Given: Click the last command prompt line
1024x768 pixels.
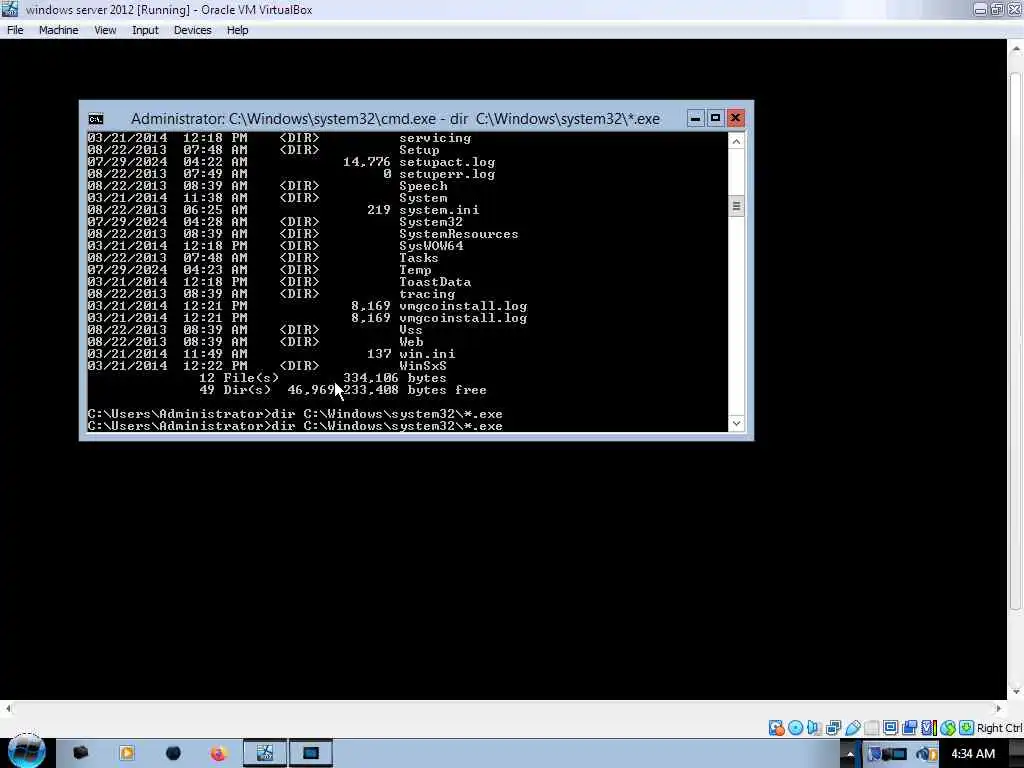Looking at the screenshot, I should click(x=295, y=426).
